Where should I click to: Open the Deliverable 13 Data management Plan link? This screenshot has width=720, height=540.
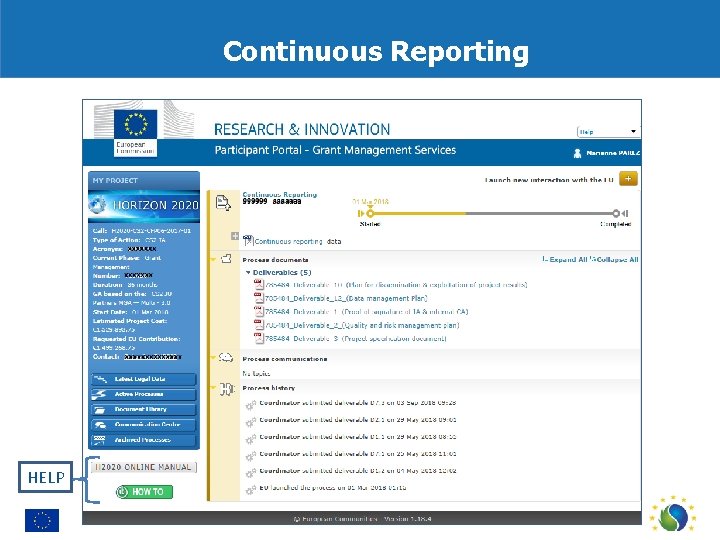[x=346, y=298]
